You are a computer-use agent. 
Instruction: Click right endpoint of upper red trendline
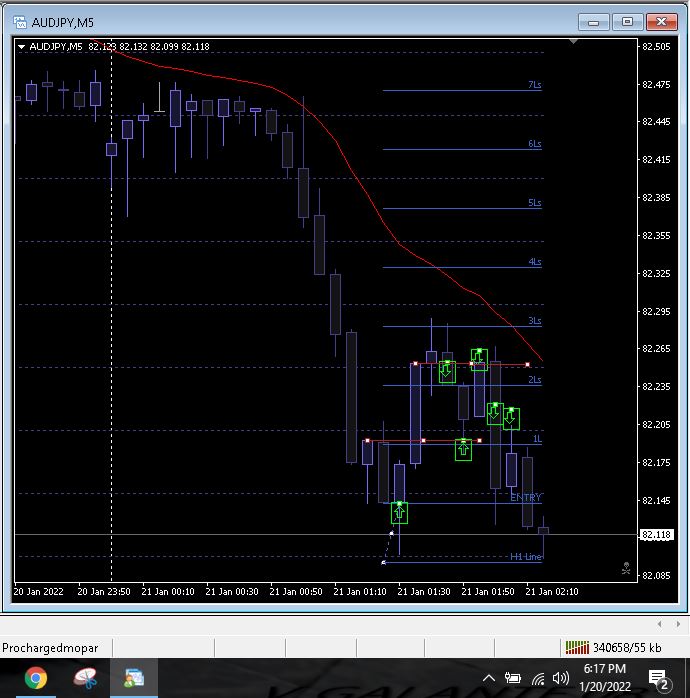(528, 365)
